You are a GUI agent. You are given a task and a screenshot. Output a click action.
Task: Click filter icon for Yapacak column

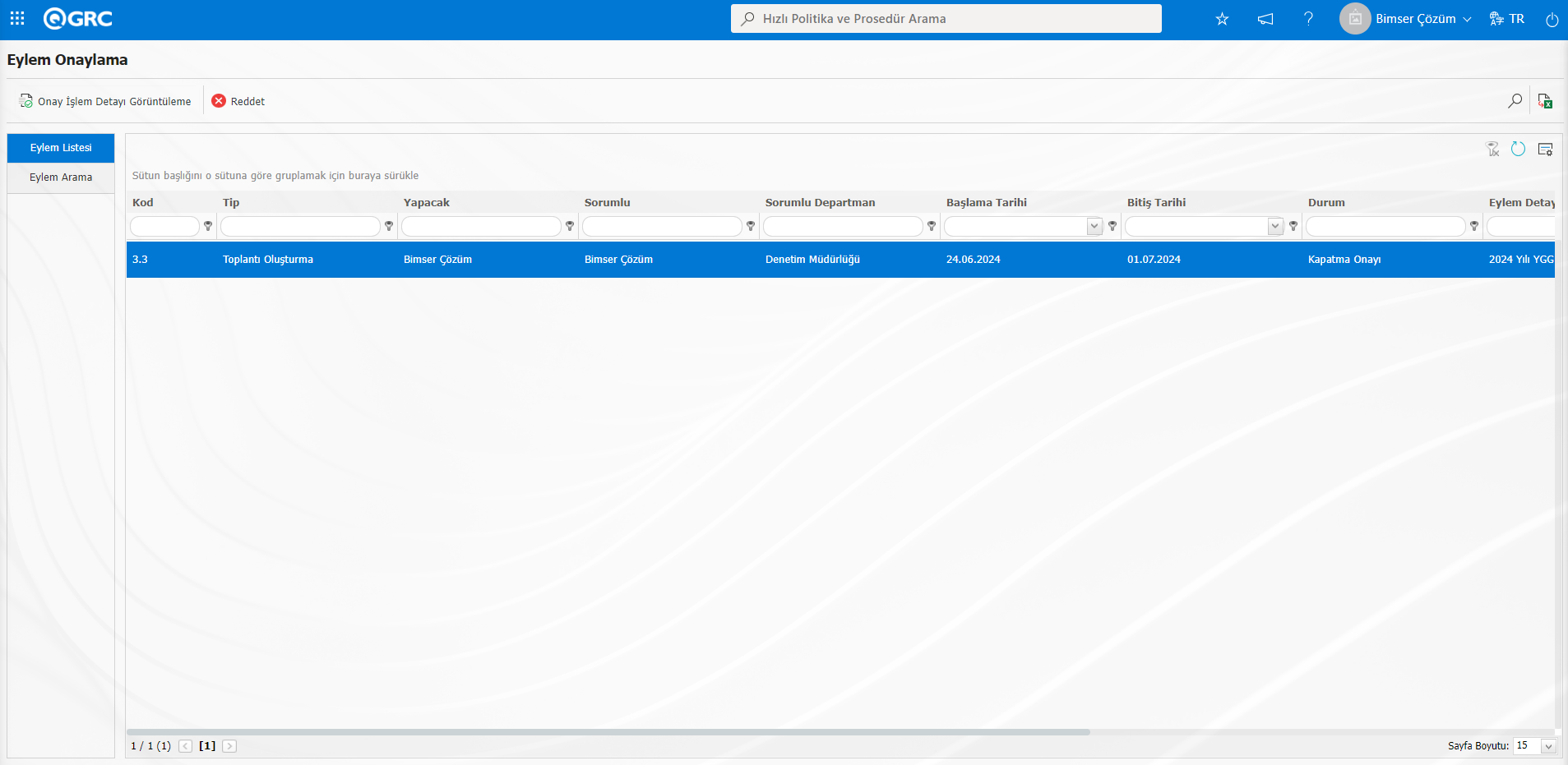tap(570, 226)
